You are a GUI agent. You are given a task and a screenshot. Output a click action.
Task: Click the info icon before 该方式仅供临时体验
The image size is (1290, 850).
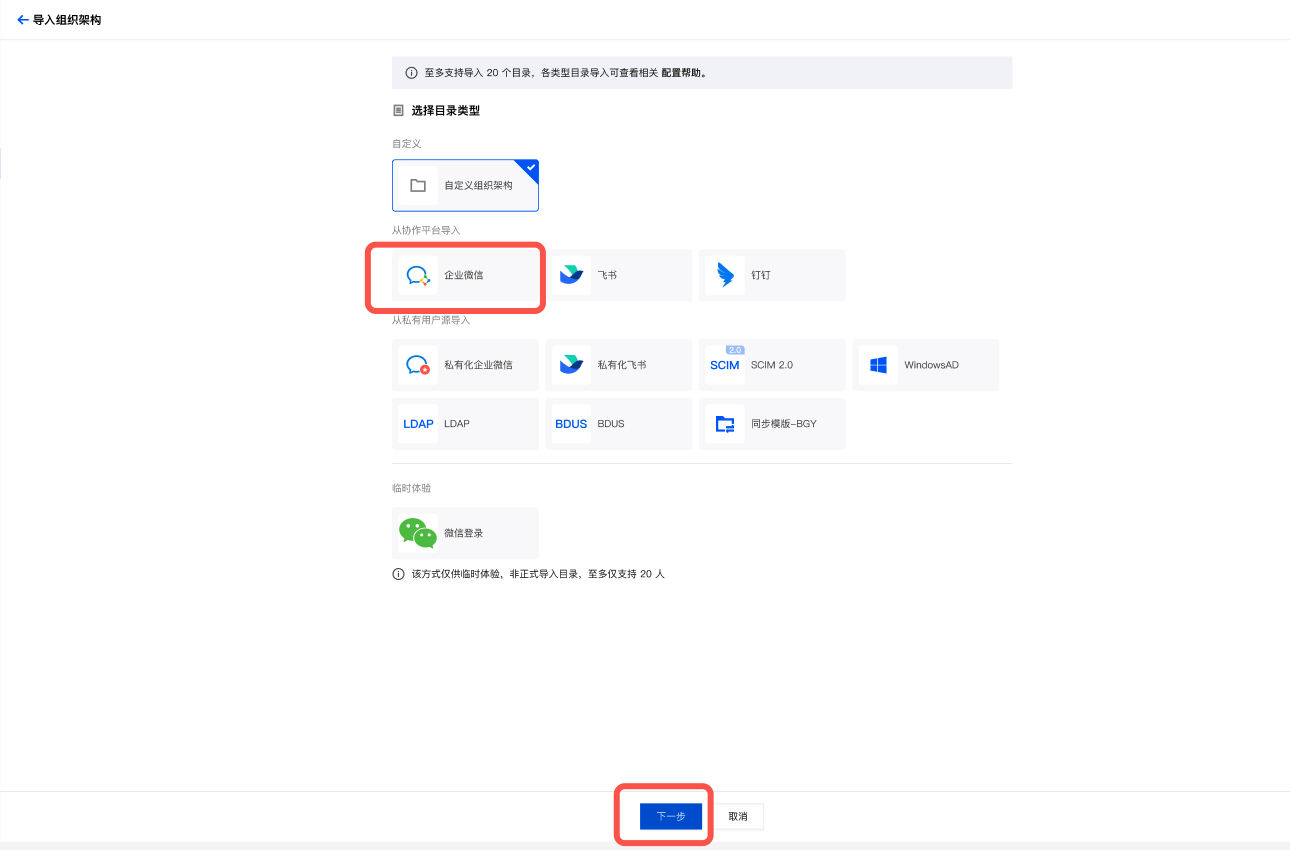398,574
